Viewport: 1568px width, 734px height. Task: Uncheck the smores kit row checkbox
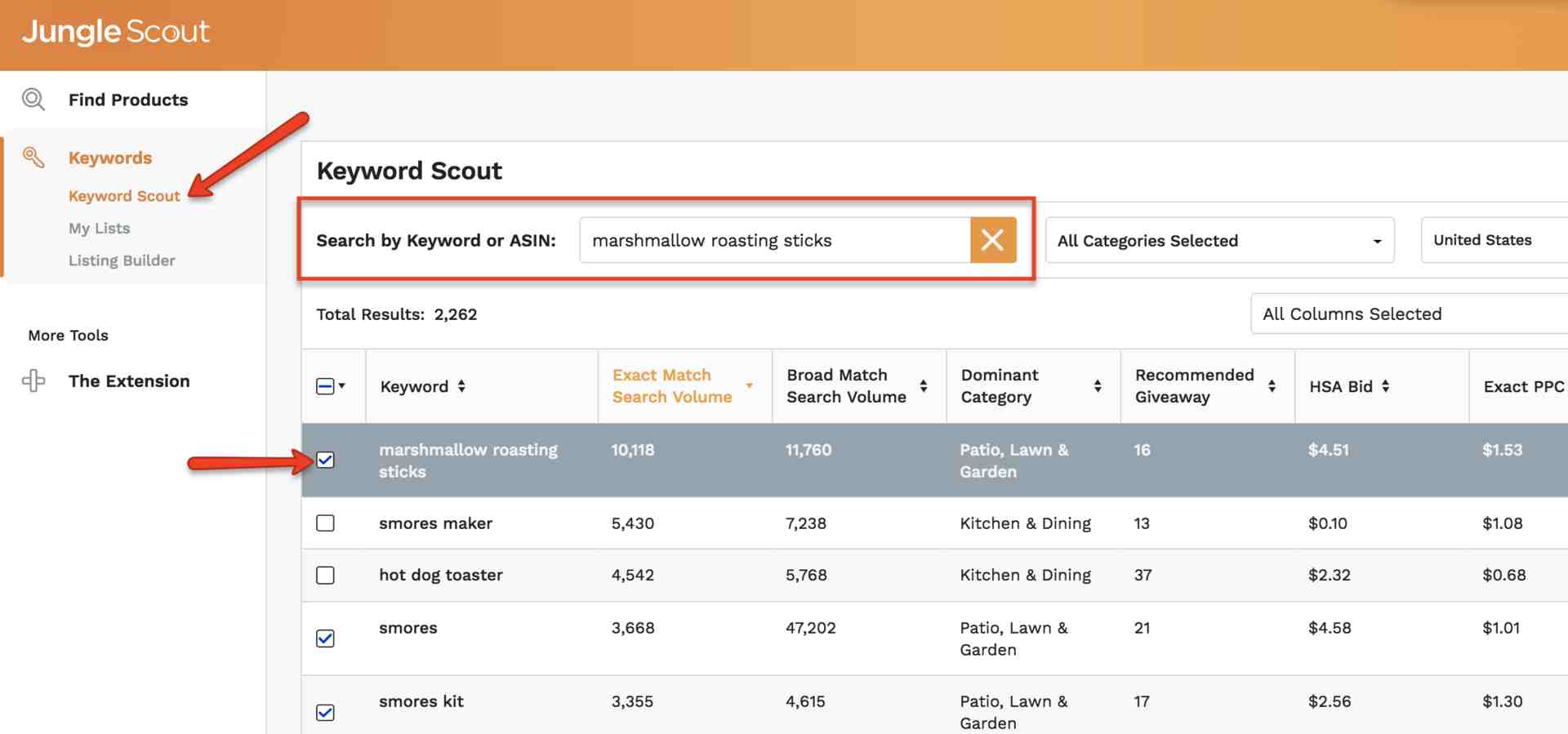[325, 712]
